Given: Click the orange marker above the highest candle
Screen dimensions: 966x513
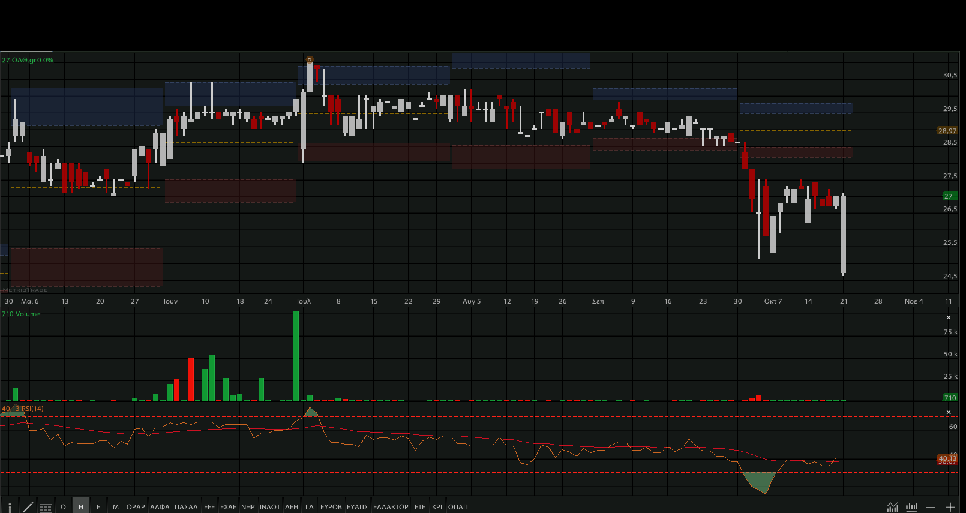Looking at the screenshot, I should coord(309,61).
